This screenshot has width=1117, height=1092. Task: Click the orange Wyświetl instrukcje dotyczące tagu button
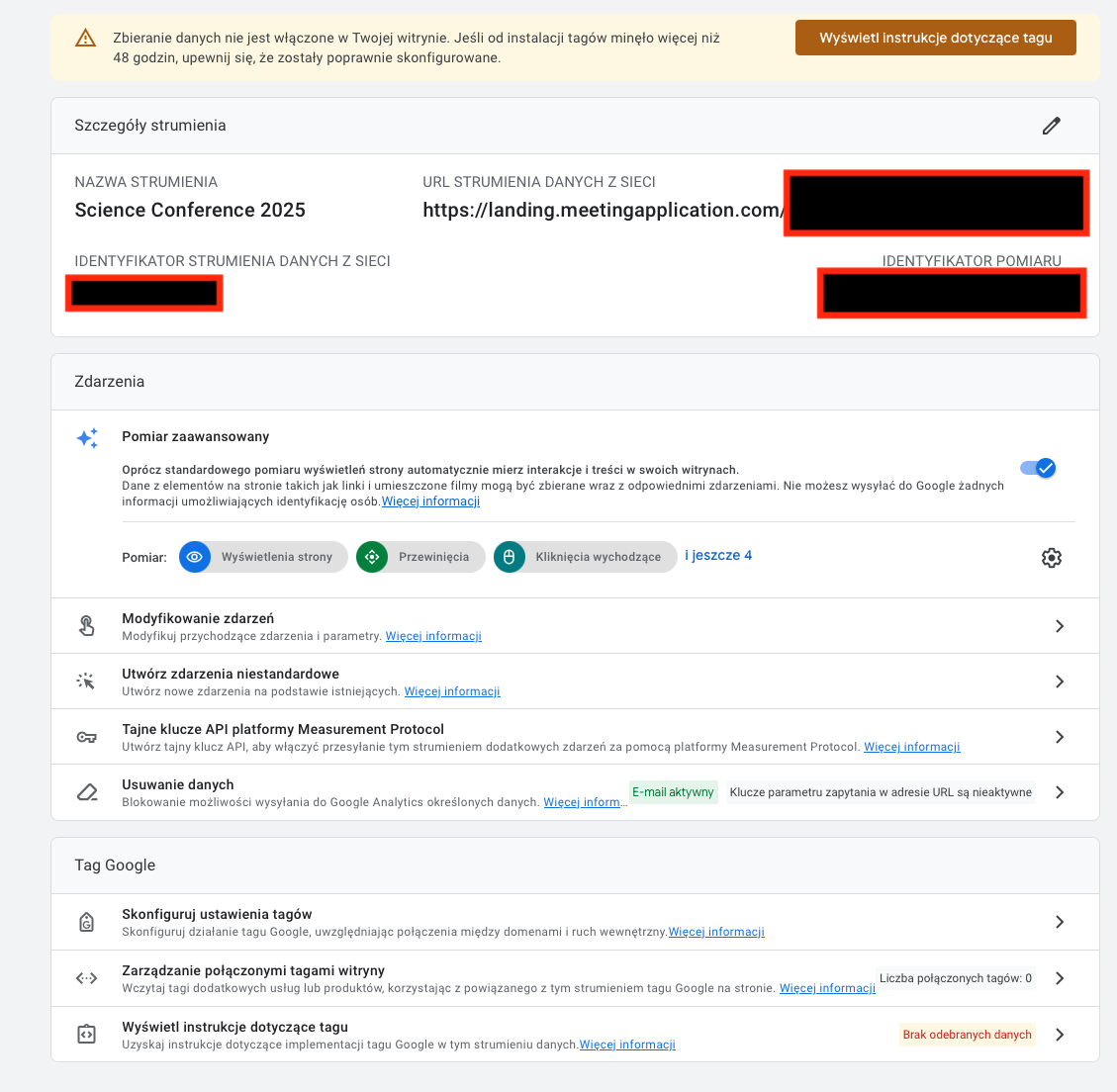tap(935, 38)
